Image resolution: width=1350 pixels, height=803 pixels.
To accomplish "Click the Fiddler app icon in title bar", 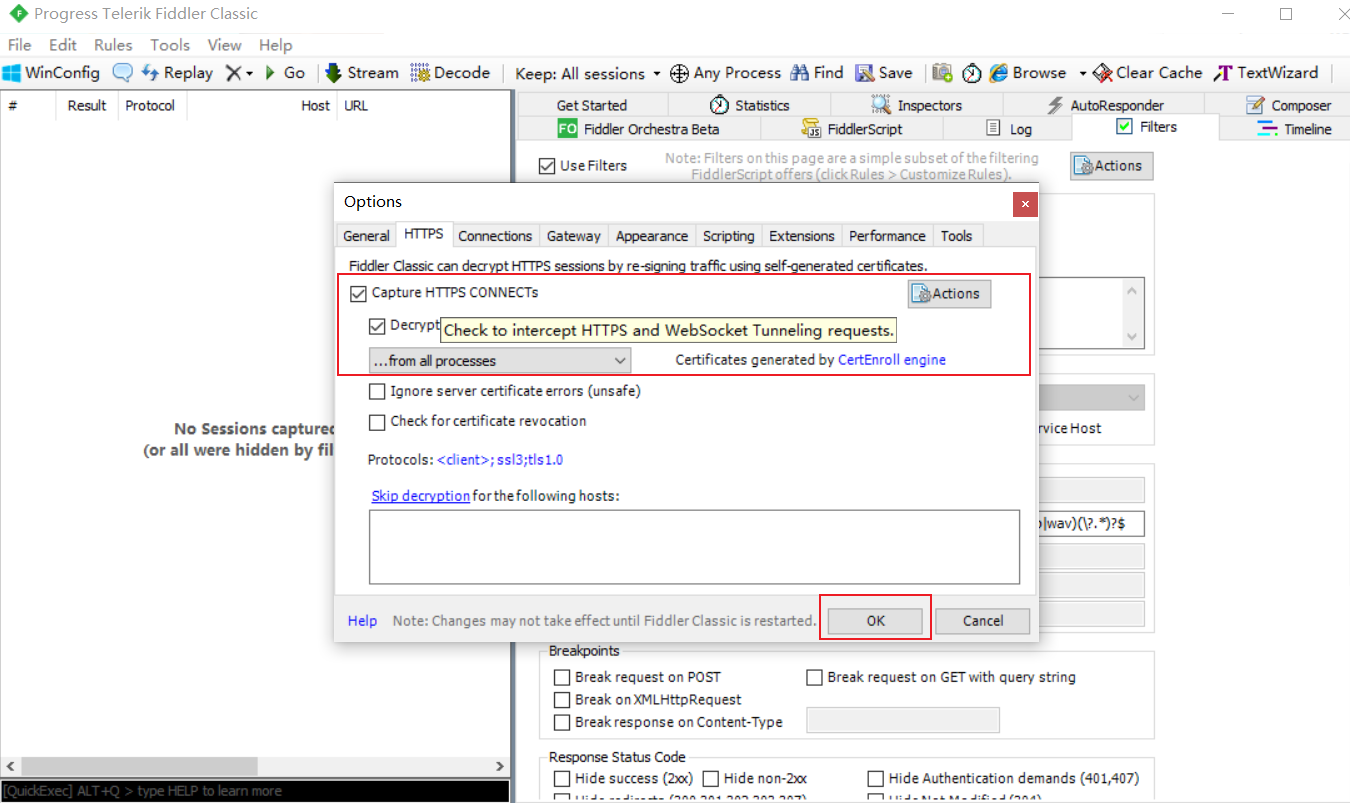I will pos(17,14).
